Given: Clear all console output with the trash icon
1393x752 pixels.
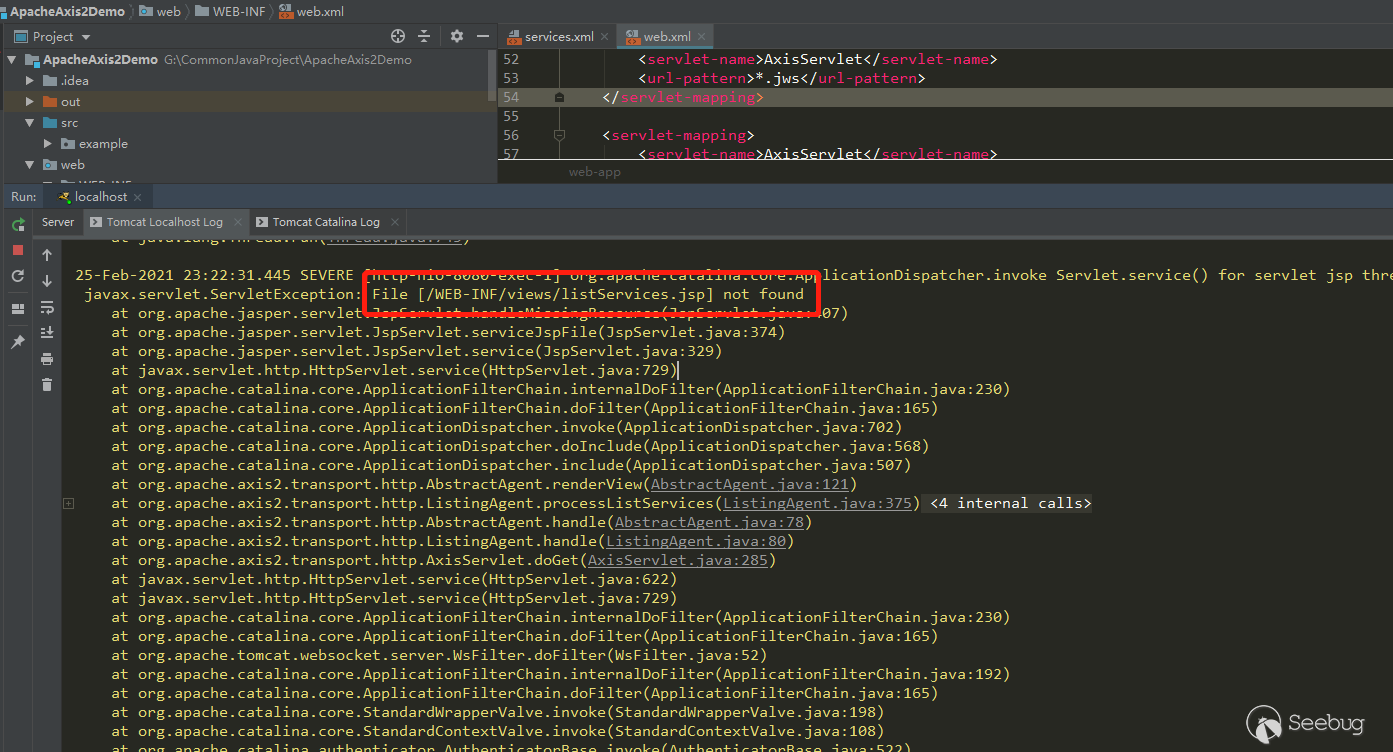Looking at the screenshot, I should tap(46, 385).
